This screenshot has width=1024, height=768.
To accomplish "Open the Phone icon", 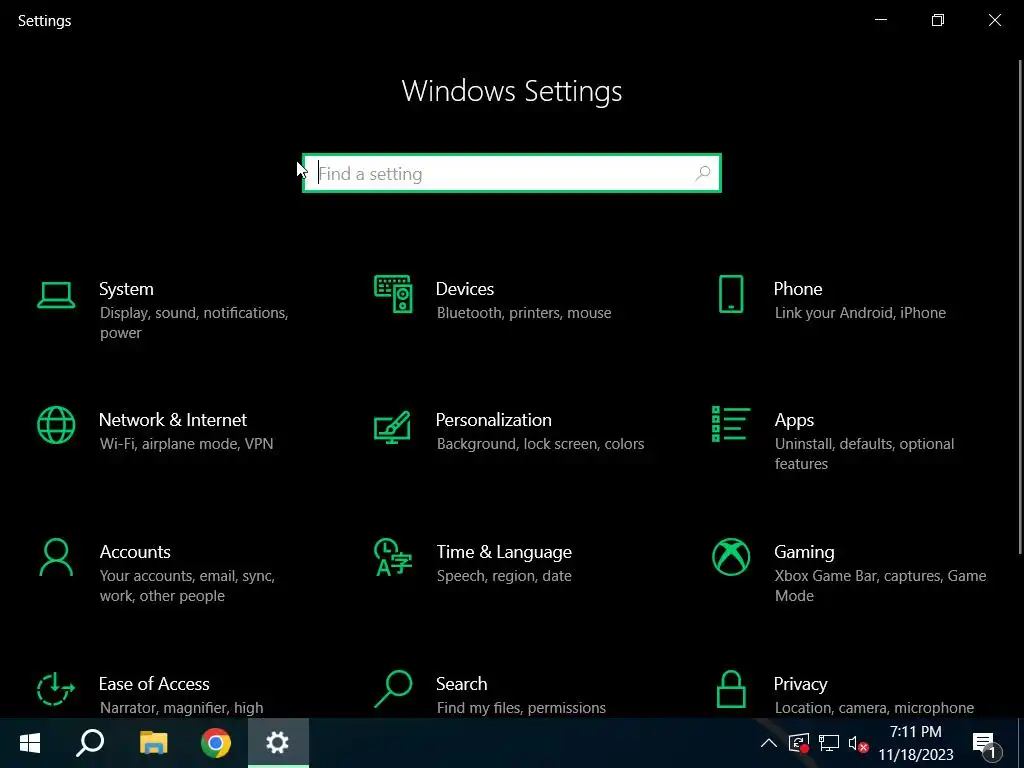I will point(731,294).
